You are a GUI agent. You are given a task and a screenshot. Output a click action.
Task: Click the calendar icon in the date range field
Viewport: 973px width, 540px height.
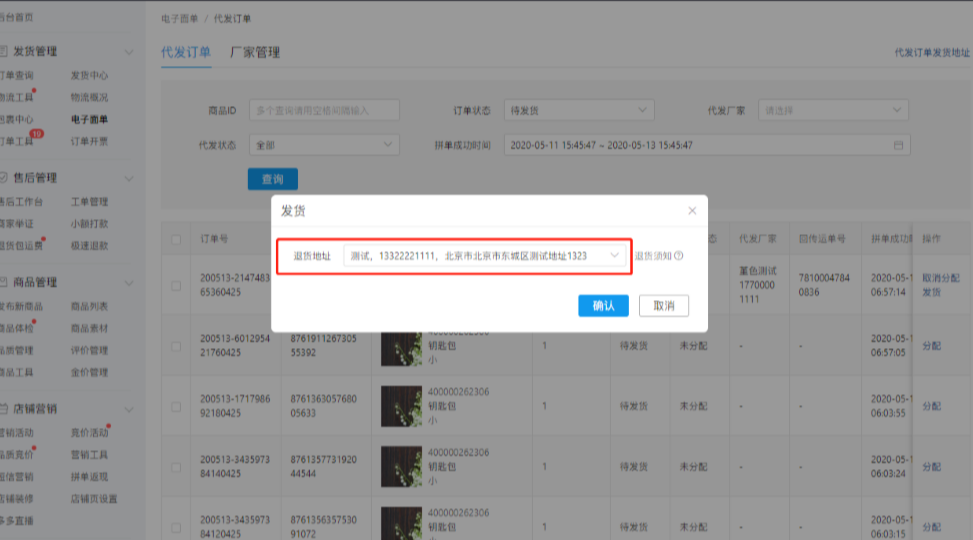(898, 145)
